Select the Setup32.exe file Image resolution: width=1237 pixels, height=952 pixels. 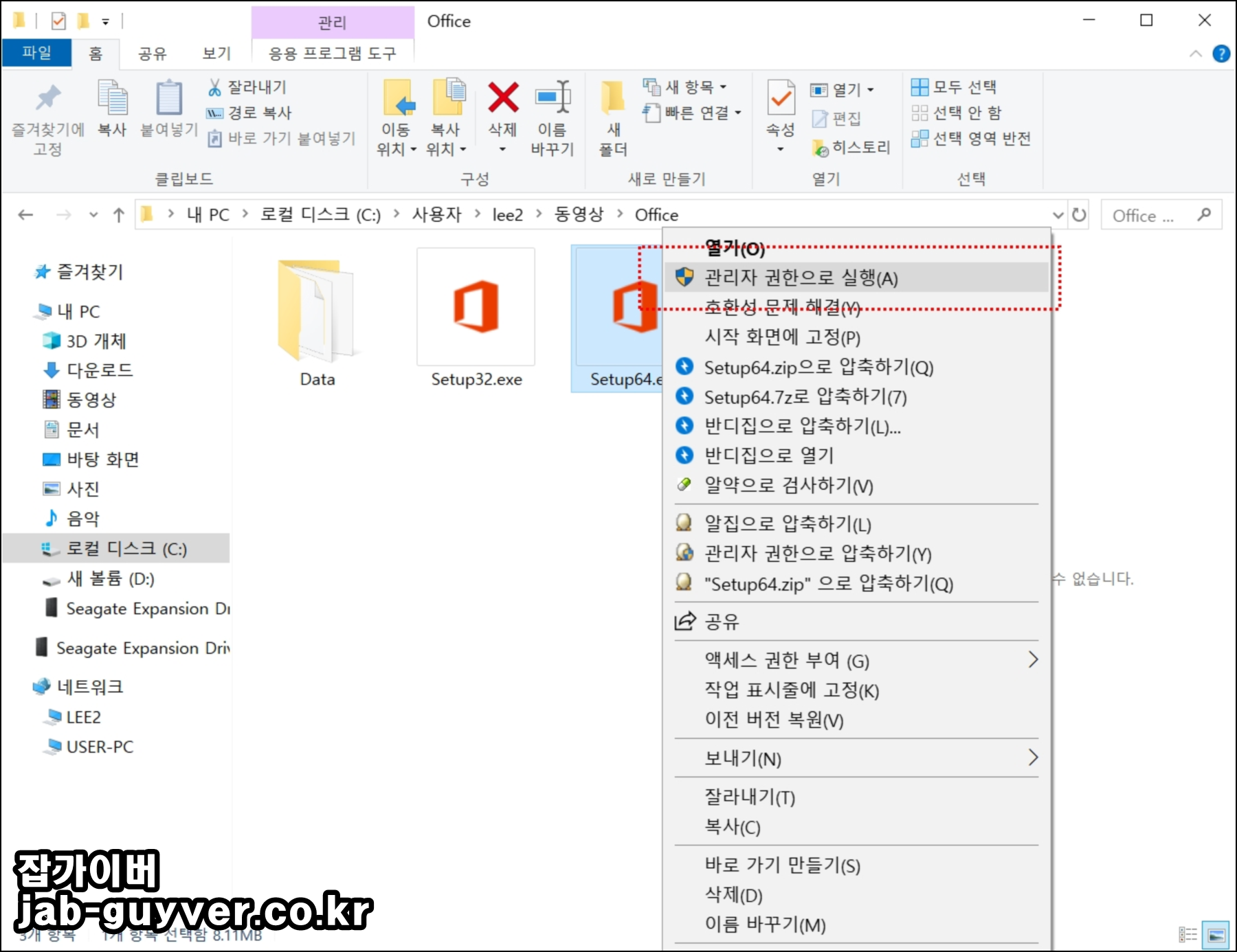click(x=476, y=319)
